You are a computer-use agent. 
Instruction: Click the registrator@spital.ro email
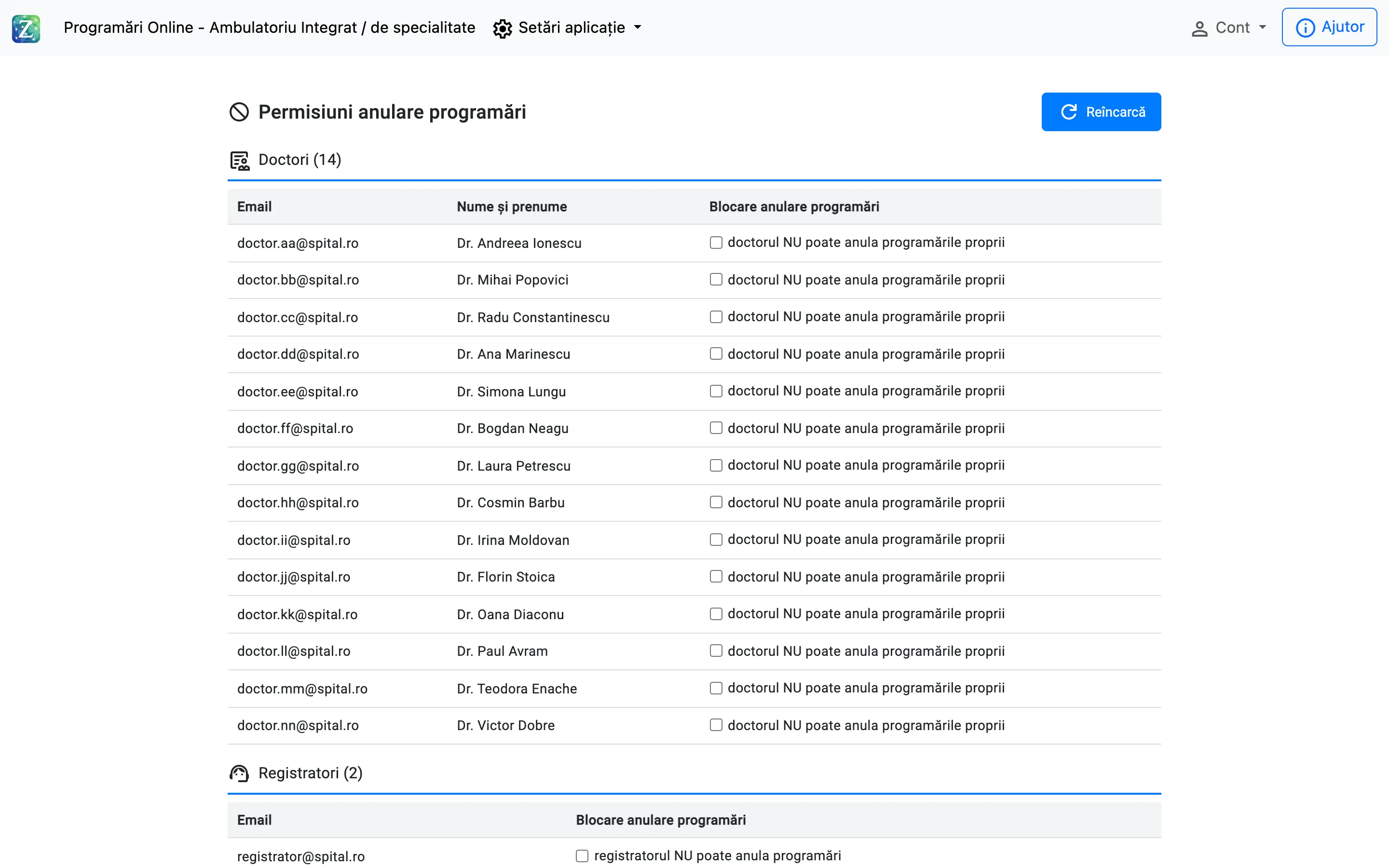pos(301,856)
